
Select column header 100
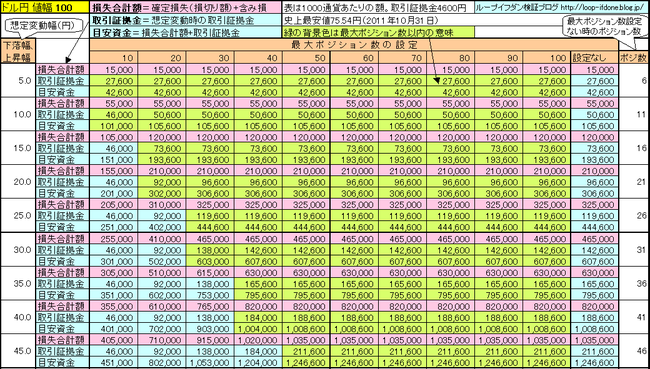coord(547,58)
